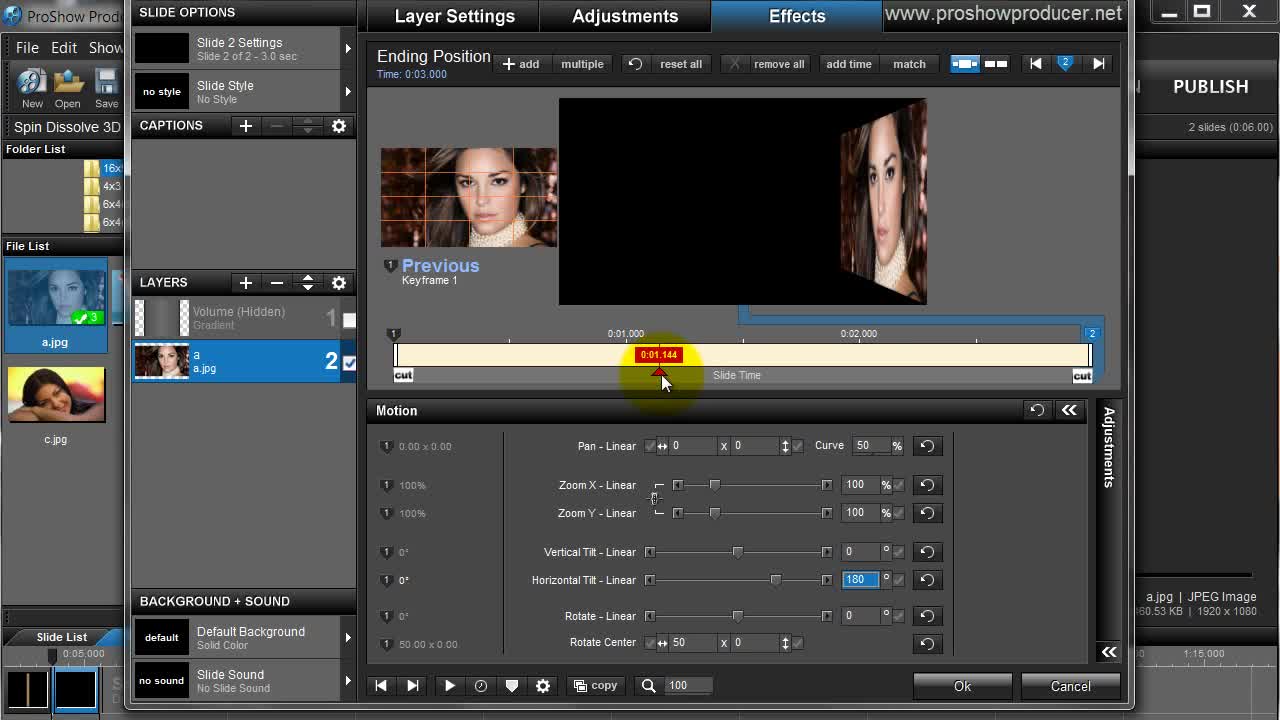Reset the Pan values with its undo icon
1280x720 pixels.
coord(927,446)
